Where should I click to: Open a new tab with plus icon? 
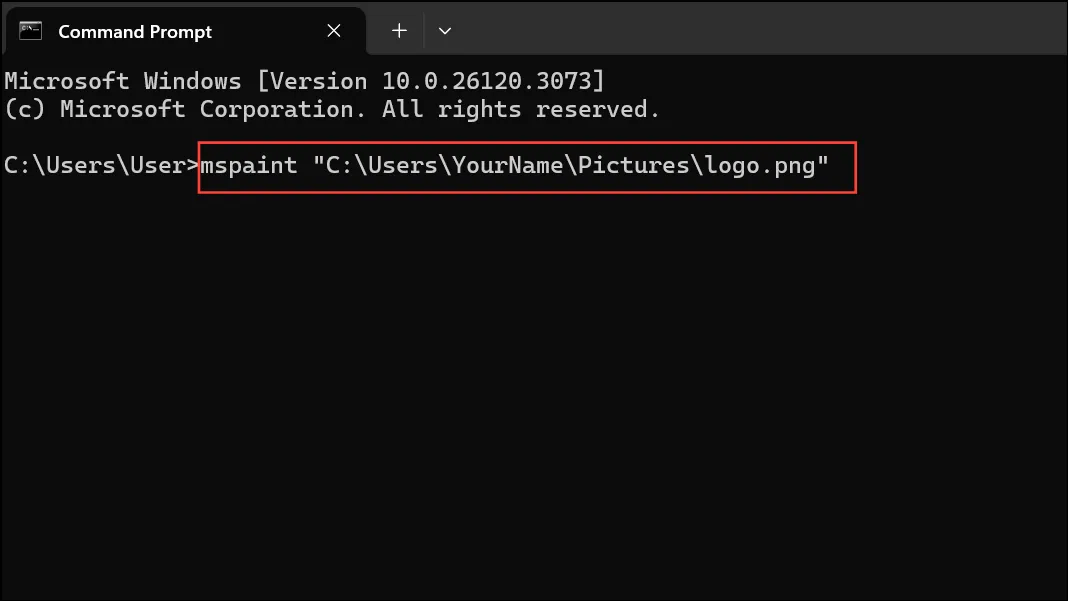[x=399, y=31]
